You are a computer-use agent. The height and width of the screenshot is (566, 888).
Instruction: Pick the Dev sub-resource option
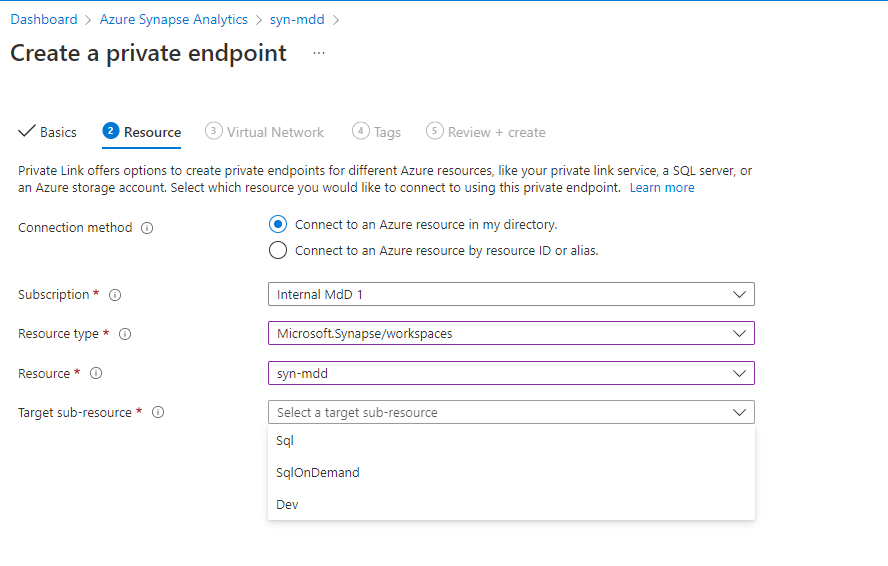pyautogui.click(x=287, y=504)
